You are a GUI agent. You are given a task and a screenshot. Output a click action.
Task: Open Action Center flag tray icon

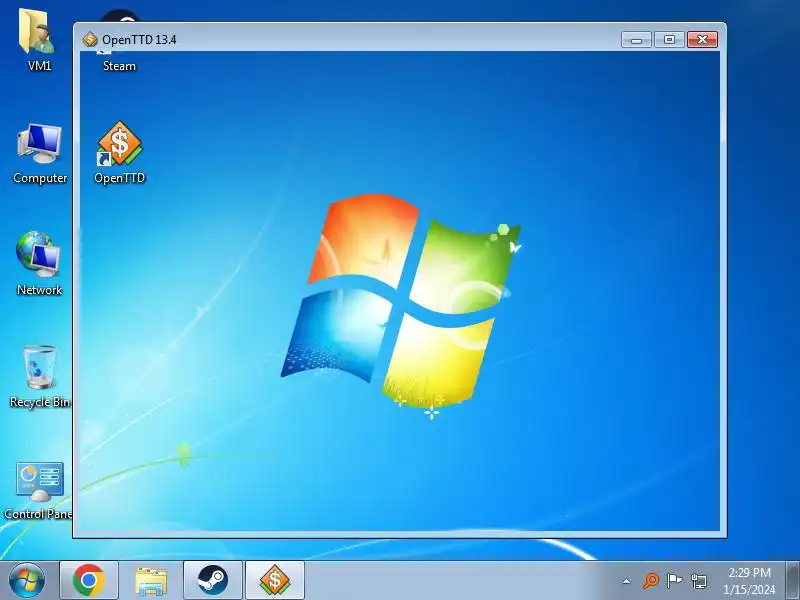coord(674,581)
